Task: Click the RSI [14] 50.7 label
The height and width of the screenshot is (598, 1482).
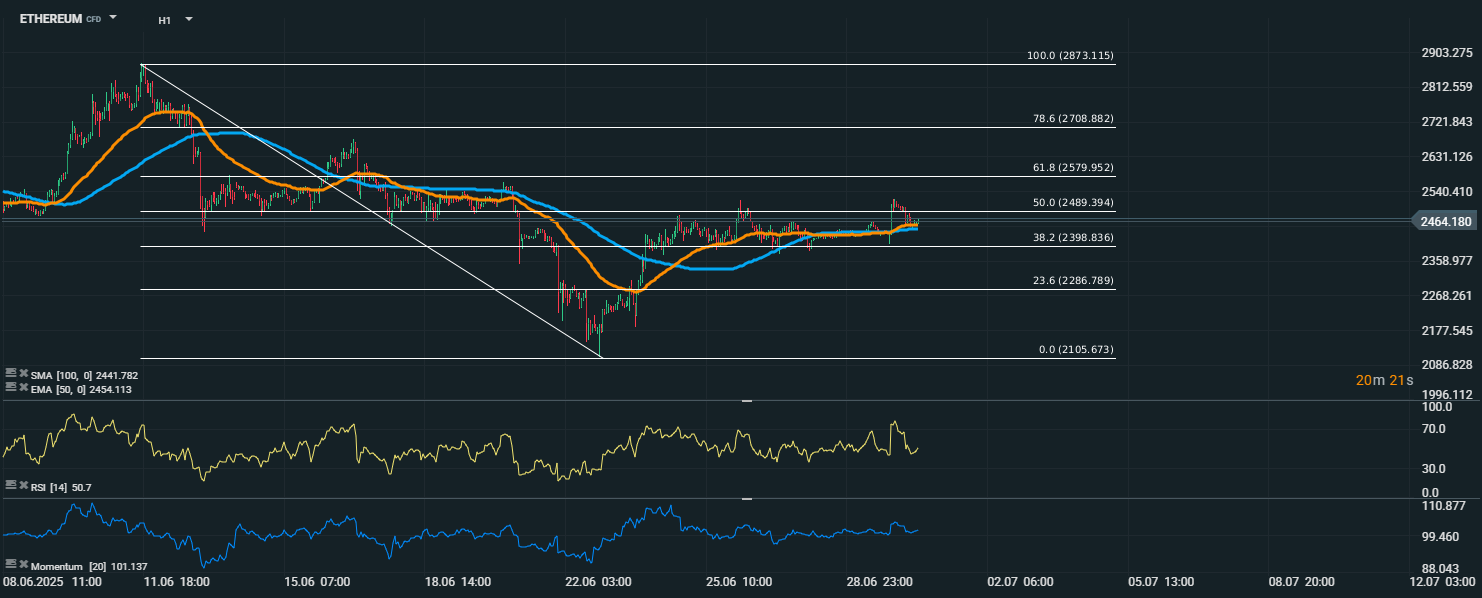Action: [62, 486]
